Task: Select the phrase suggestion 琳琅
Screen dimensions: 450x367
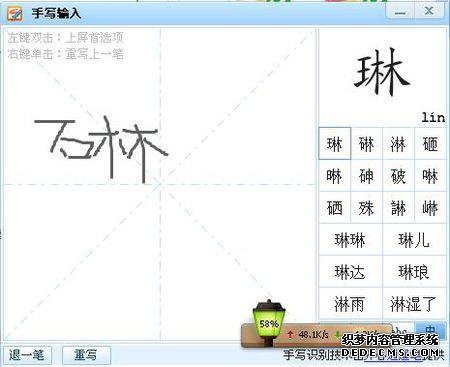Action: click(414, 272)
